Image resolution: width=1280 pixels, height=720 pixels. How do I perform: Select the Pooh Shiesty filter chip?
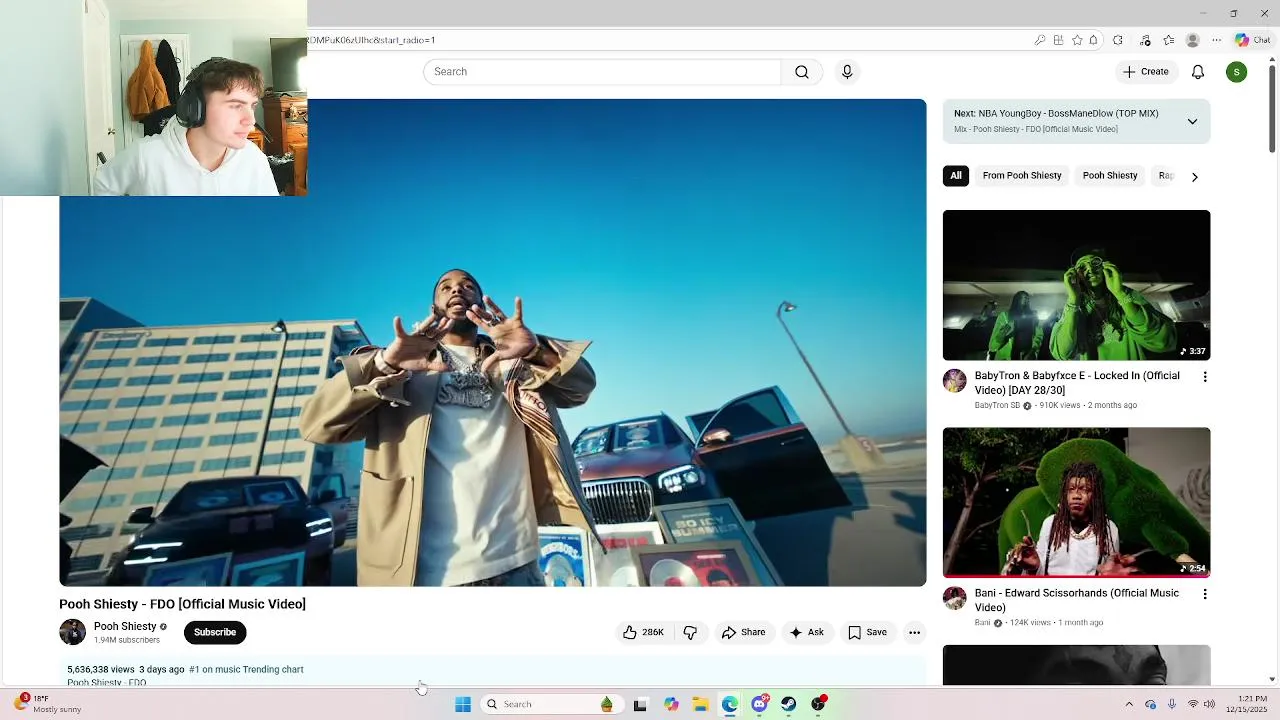pos(1110,176)
